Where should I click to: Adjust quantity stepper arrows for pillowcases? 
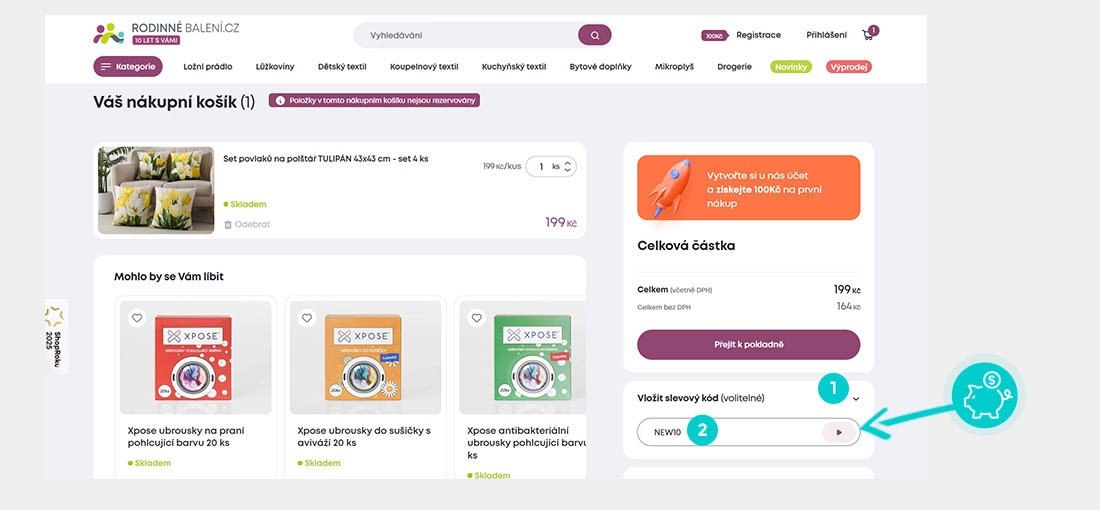pyautogui.click(x=568, y=167)
